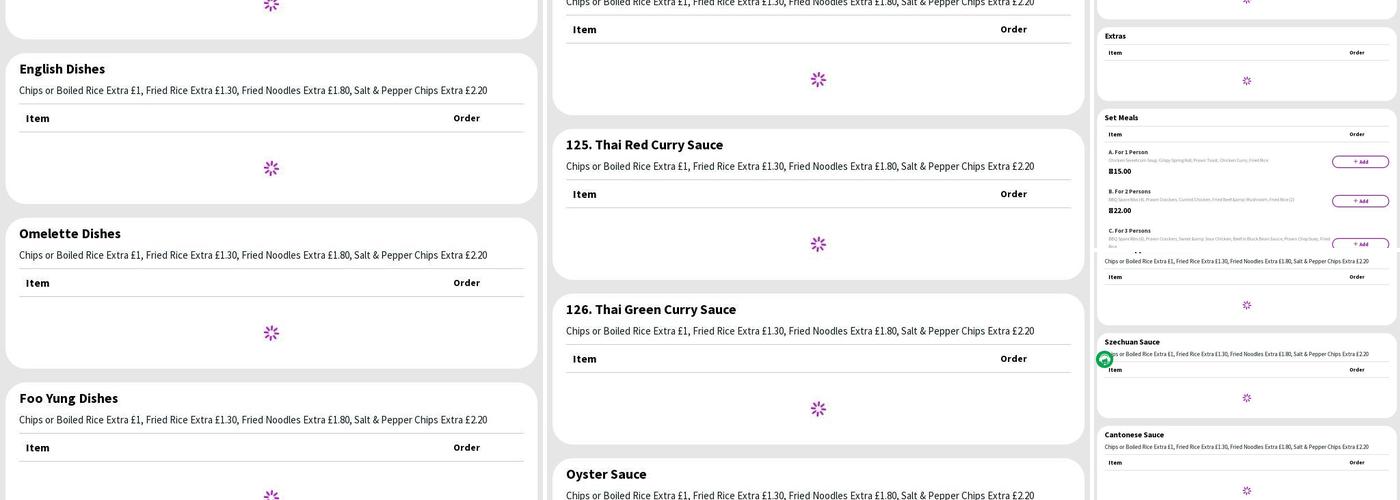Click the 125. Thai Red Curry Sauce title
The image size is (1400, 500).
coord(644,145)
